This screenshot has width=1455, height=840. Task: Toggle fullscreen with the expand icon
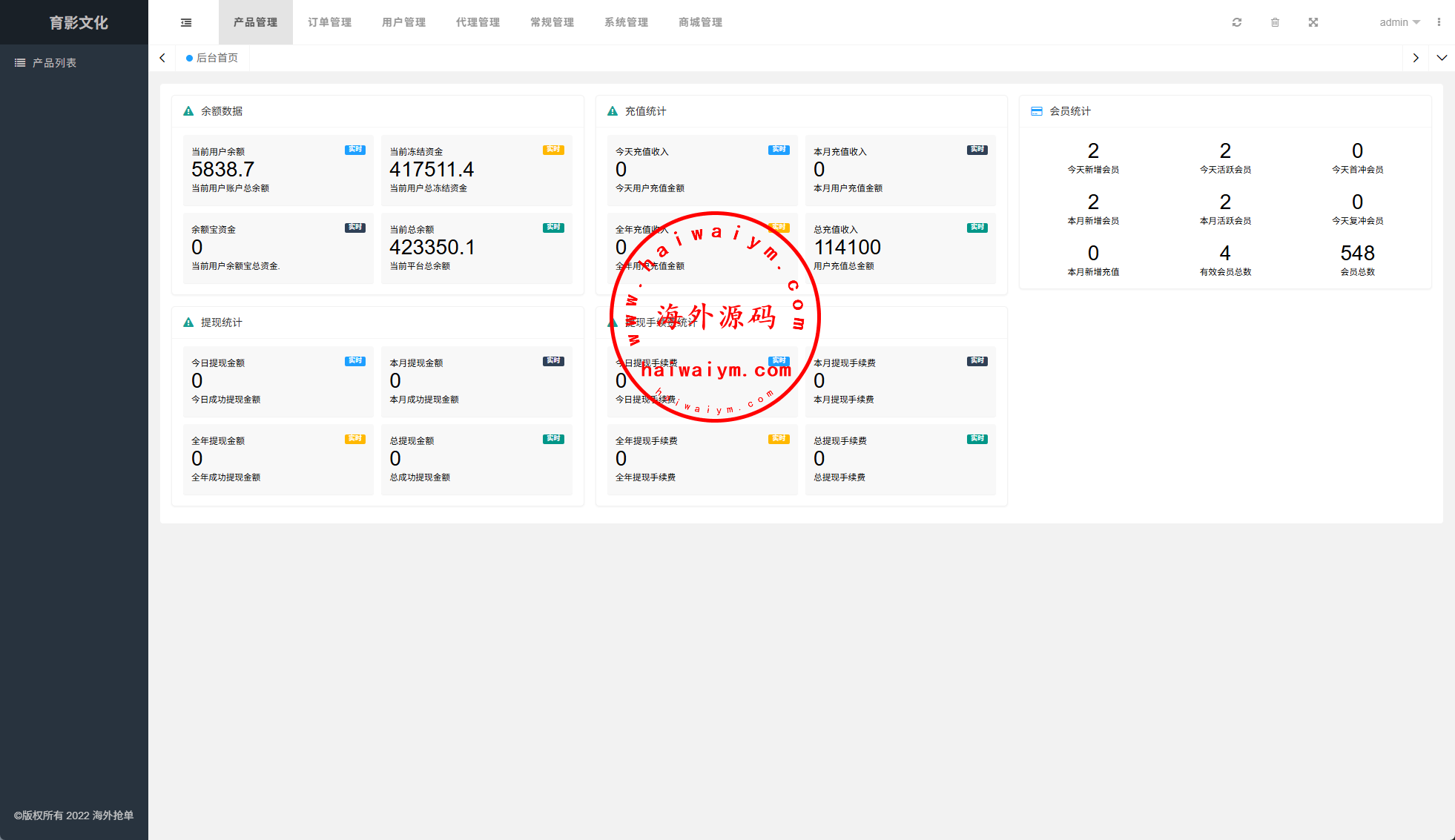(x=1313, y=22)
